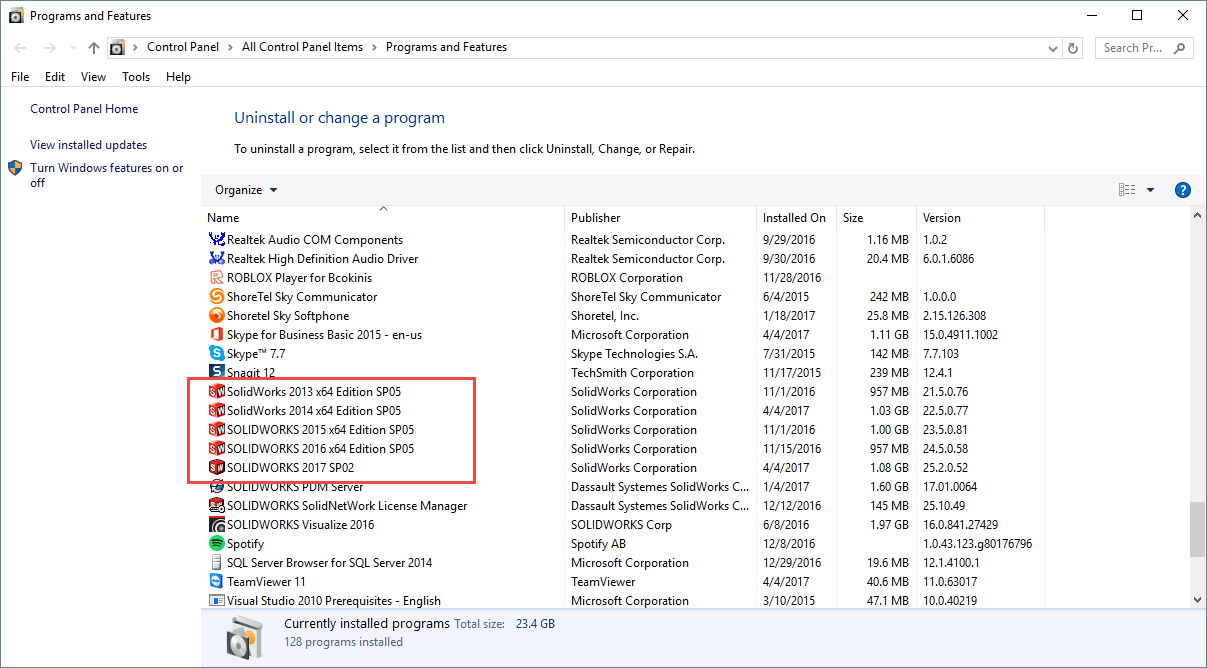The height and width of the screenshot is (668, 1207).
Task: Expand the view options dropdown arrow
Action: 1150,190
